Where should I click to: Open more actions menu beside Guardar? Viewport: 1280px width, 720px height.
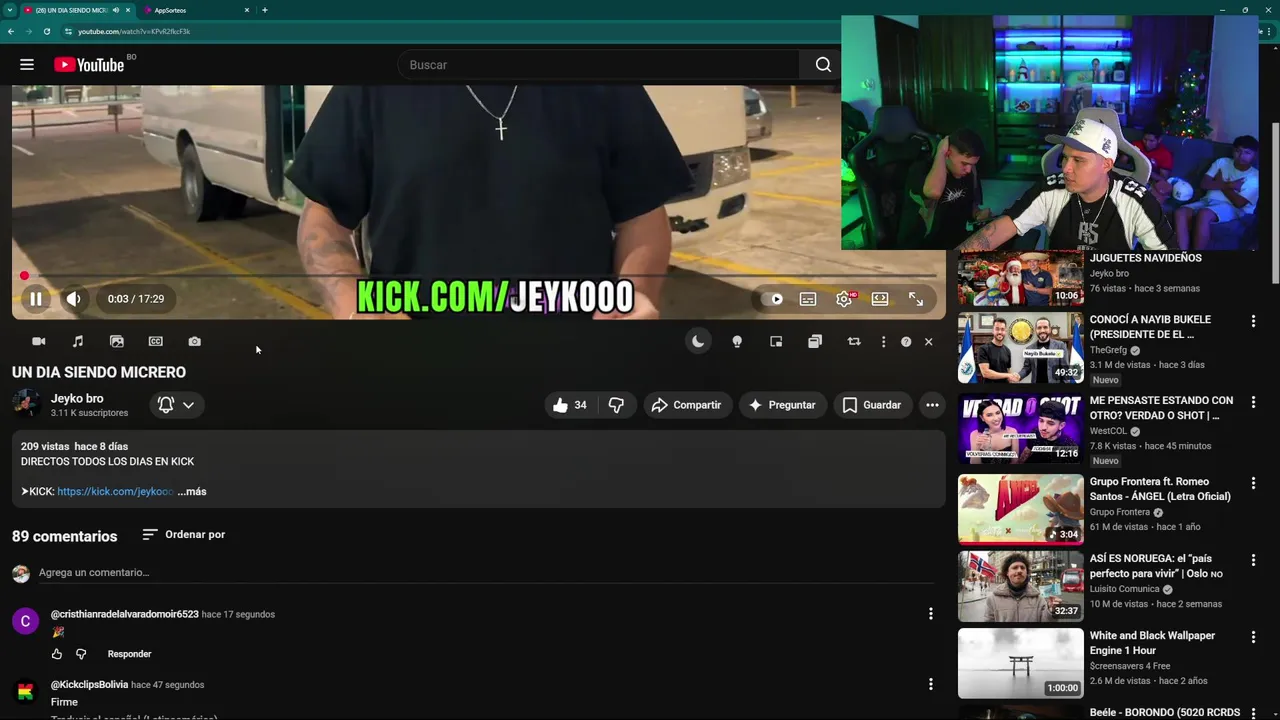[x=932, y=405]
